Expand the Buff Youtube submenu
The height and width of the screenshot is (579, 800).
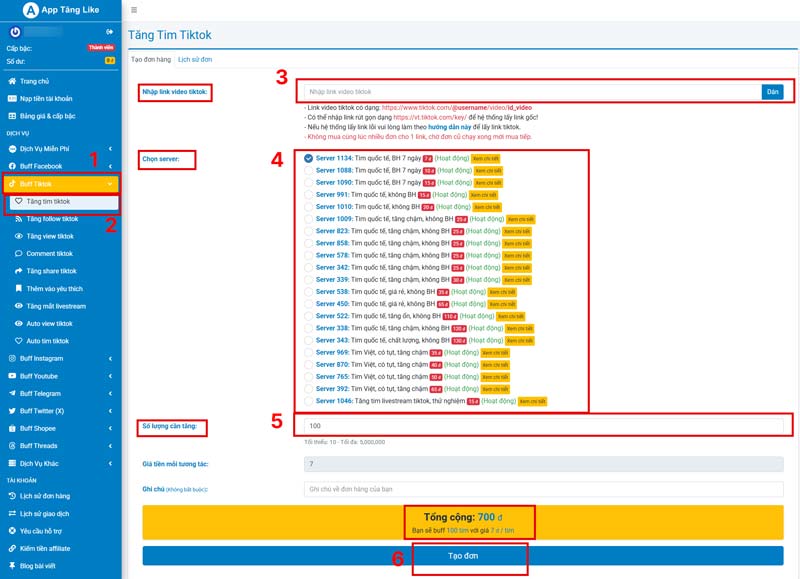point(110,376)
